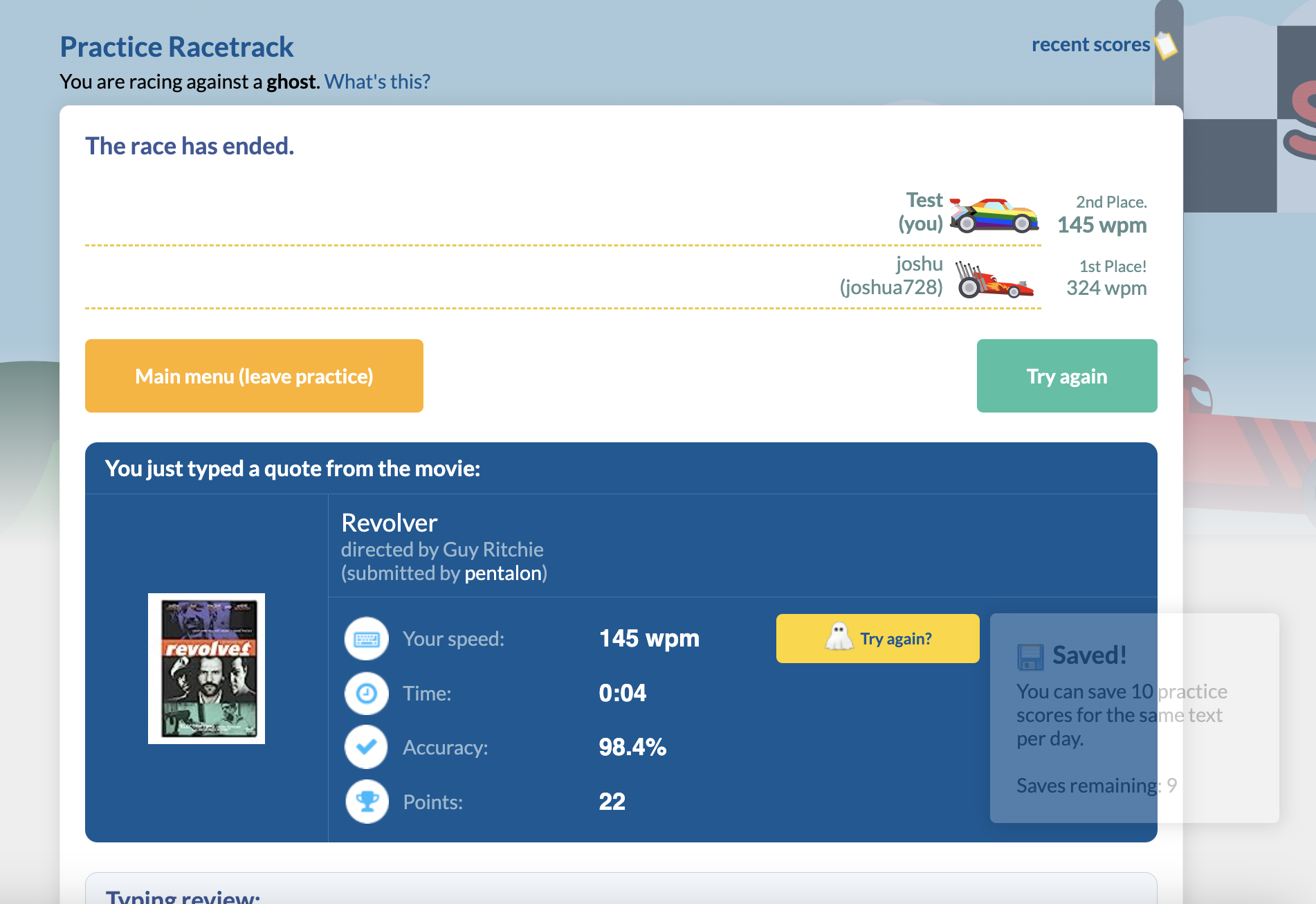Open the Revolver movie poster thumbnail
This screenshot has height=904, width=1316.
tap(206, 669)
